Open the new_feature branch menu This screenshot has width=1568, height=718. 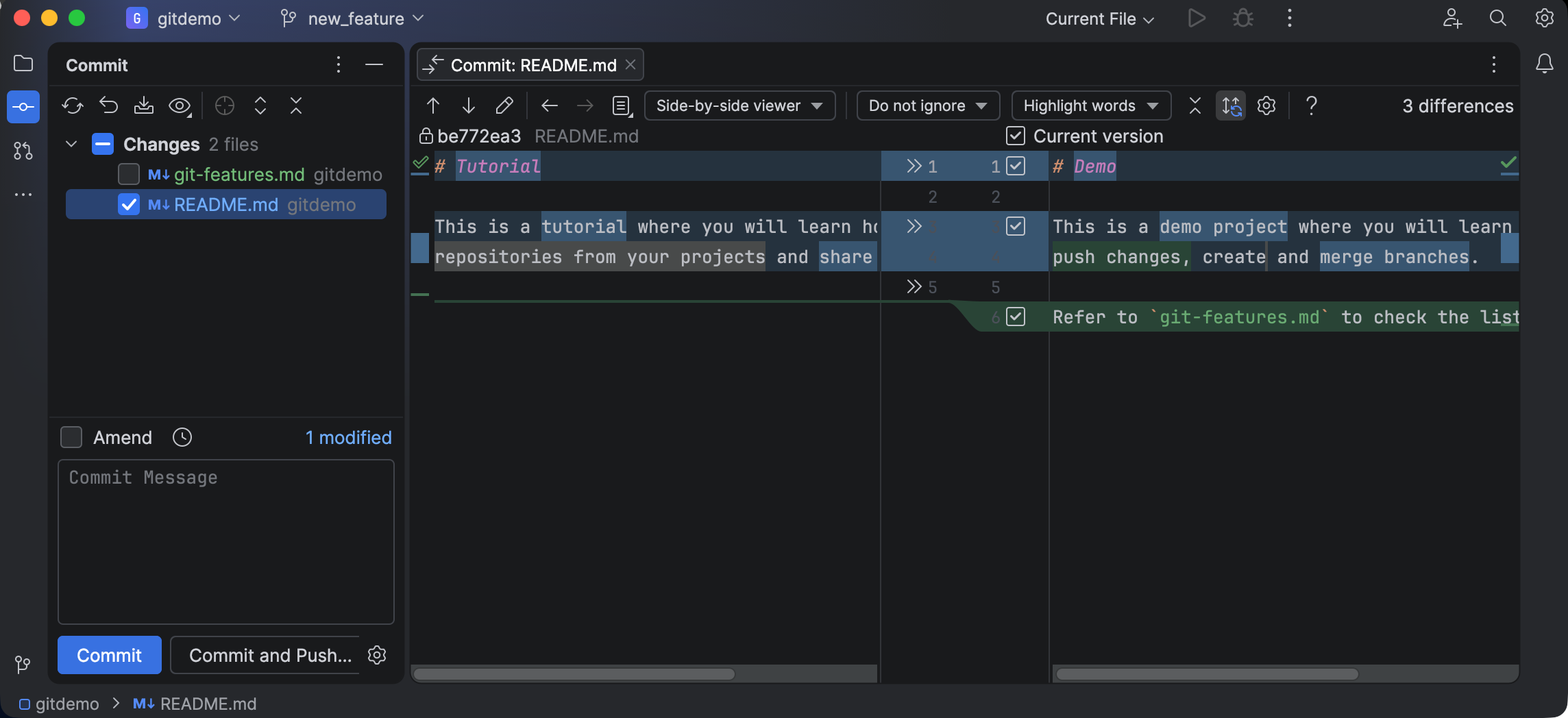click(x=353, y=18)
